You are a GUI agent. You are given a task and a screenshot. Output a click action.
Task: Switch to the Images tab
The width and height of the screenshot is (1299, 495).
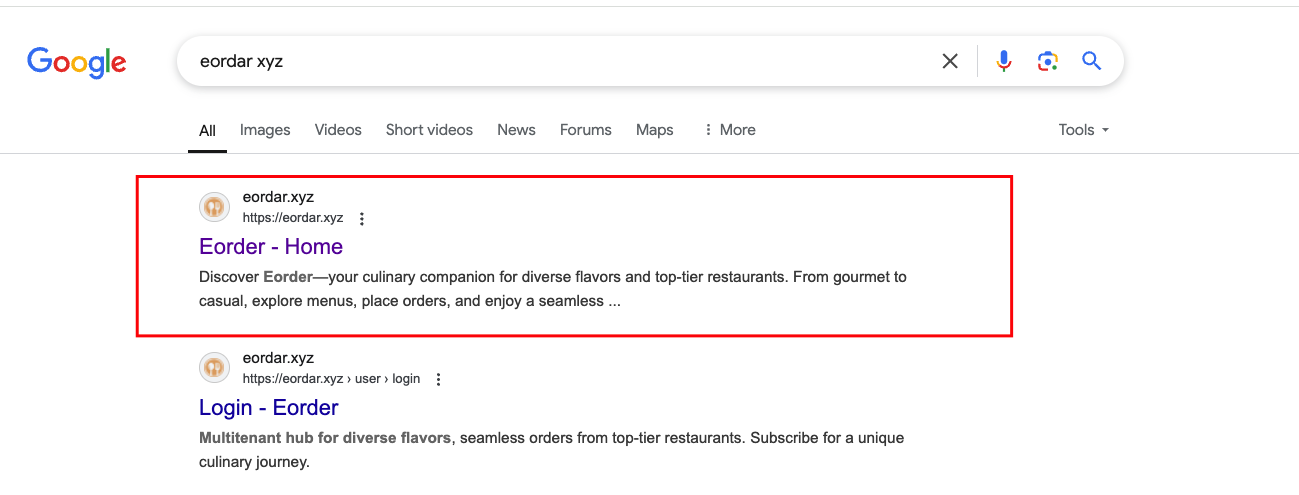click(265, 130)
